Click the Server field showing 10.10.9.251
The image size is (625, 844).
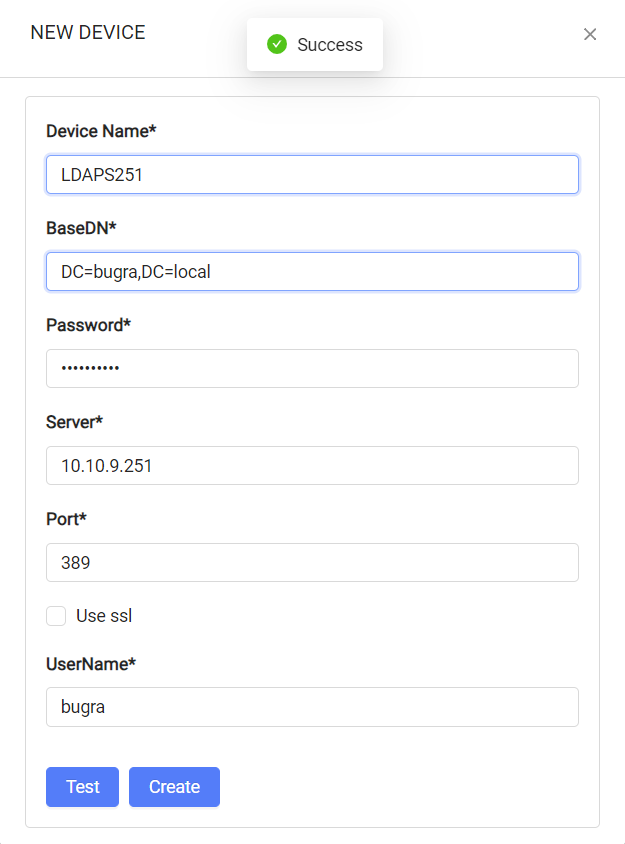pos(312,466)
